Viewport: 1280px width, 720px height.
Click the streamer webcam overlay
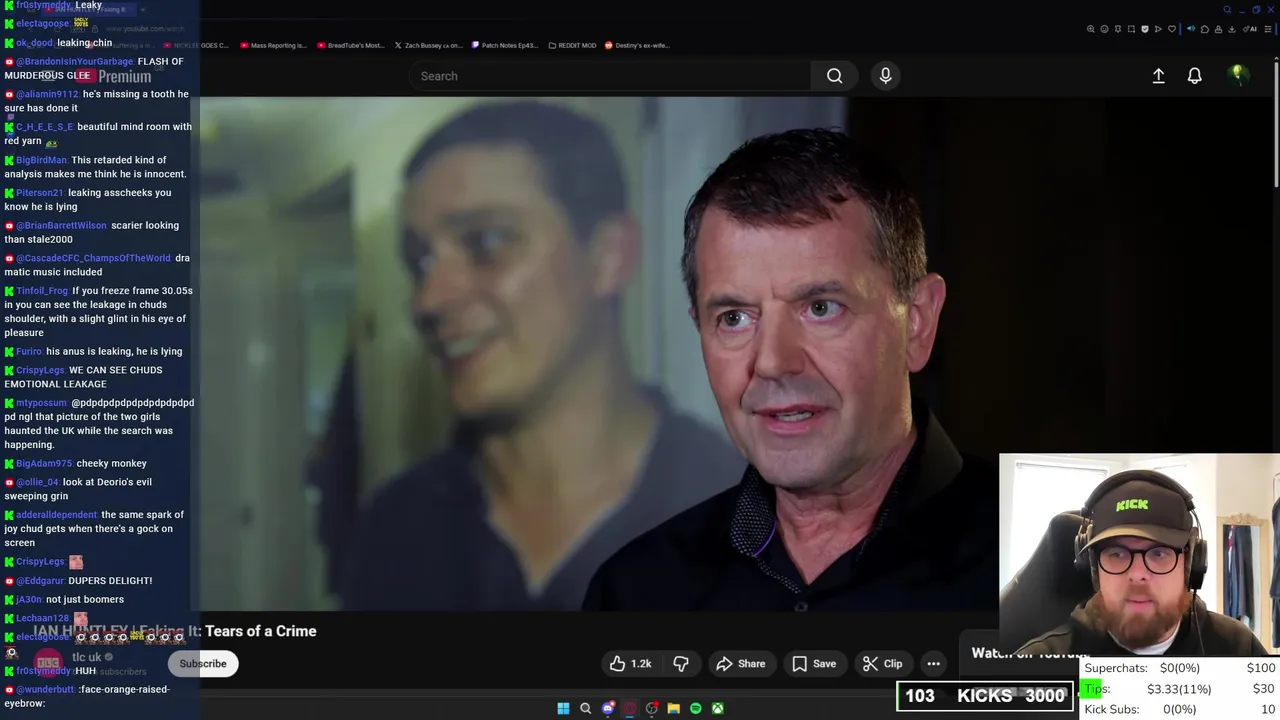(1139, 554)
